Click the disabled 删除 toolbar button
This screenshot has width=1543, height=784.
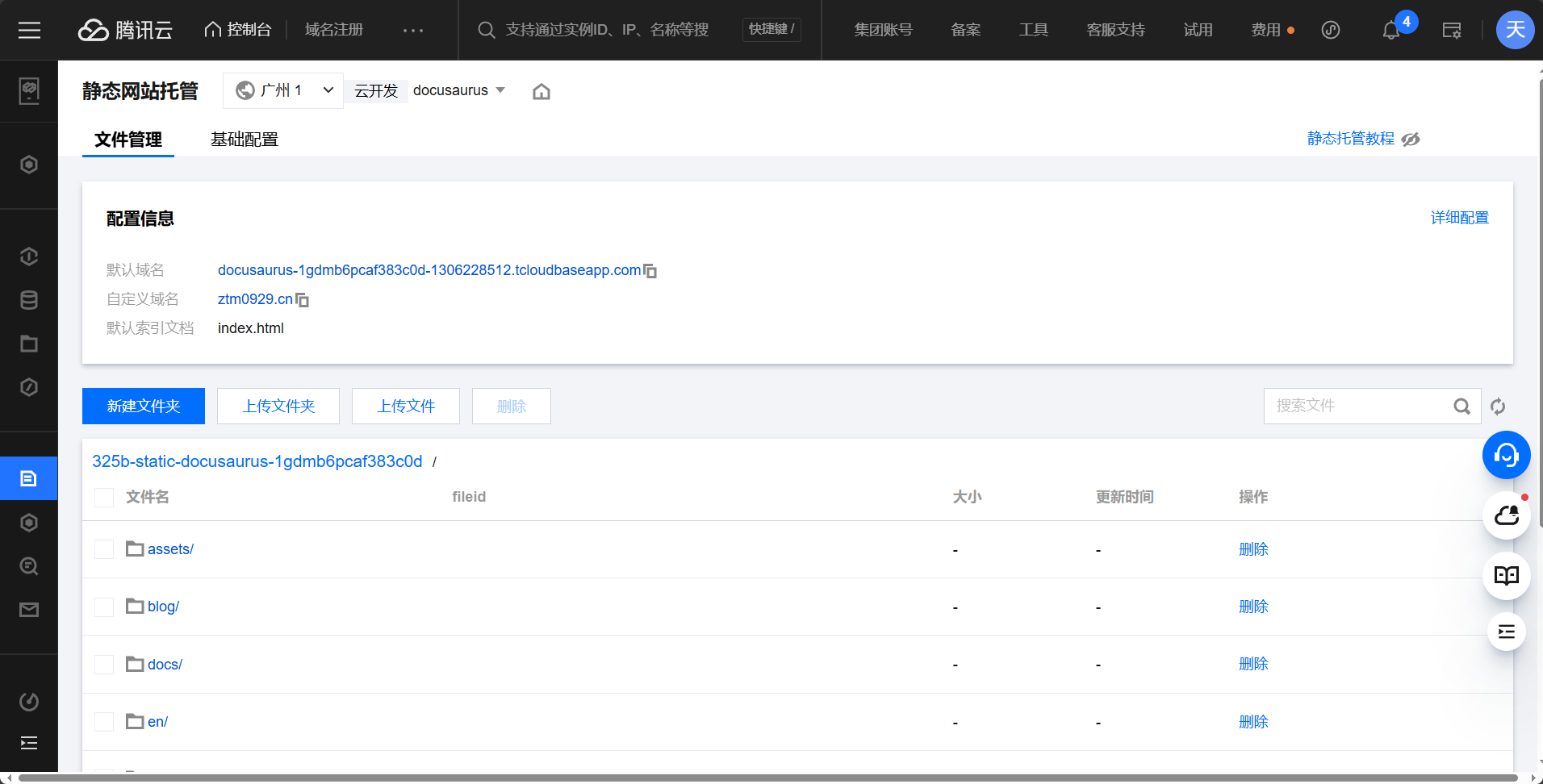coord(512,406)
